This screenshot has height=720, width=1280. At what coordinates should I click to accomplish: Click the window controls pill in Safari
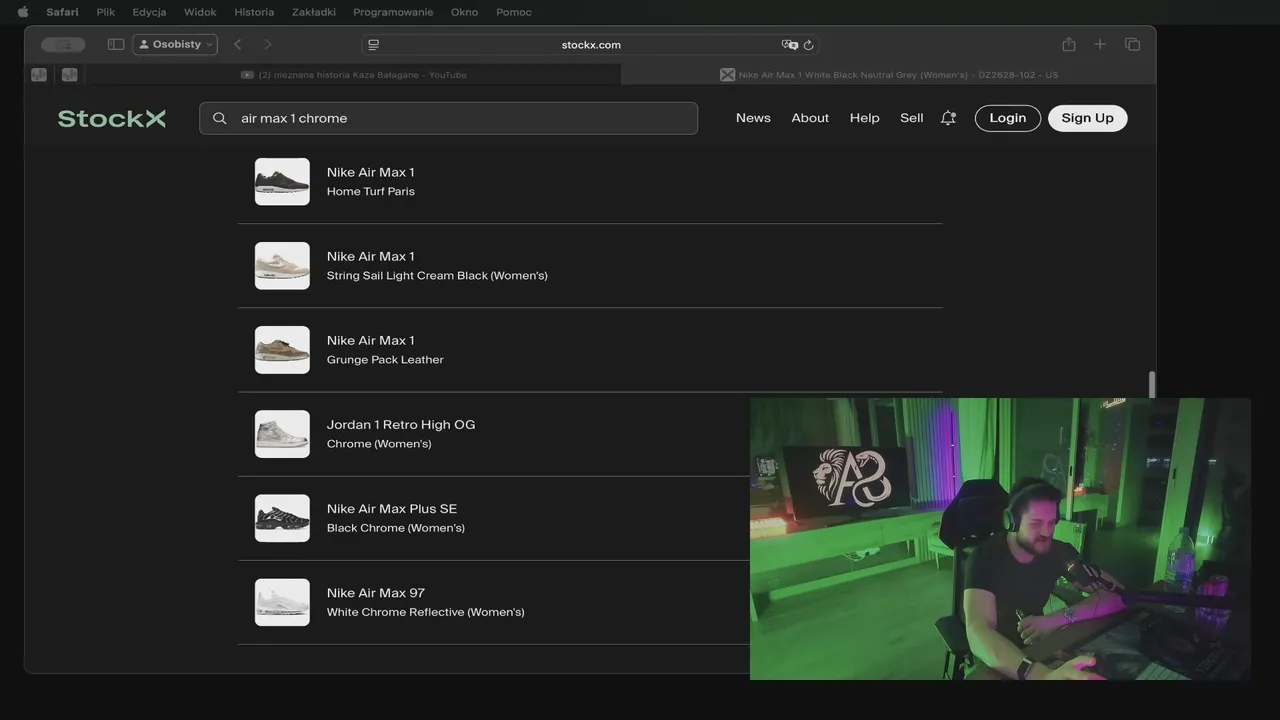63,44
